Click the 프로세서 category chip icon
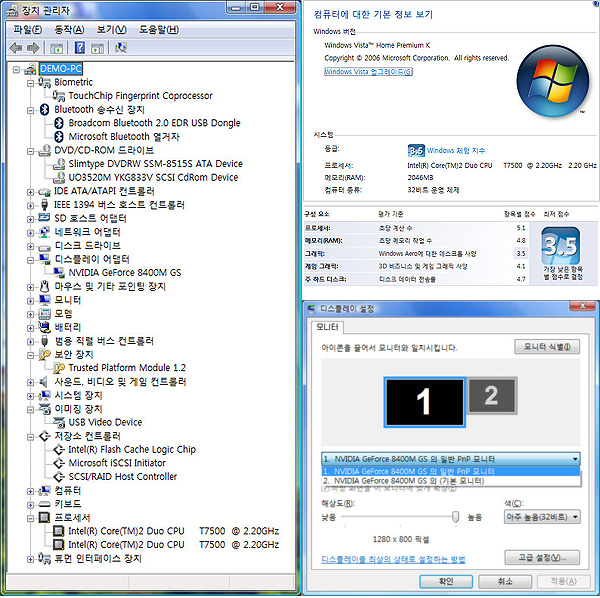Image resolution: width=600 pixels, height=598 pixels. coord(44,518)
